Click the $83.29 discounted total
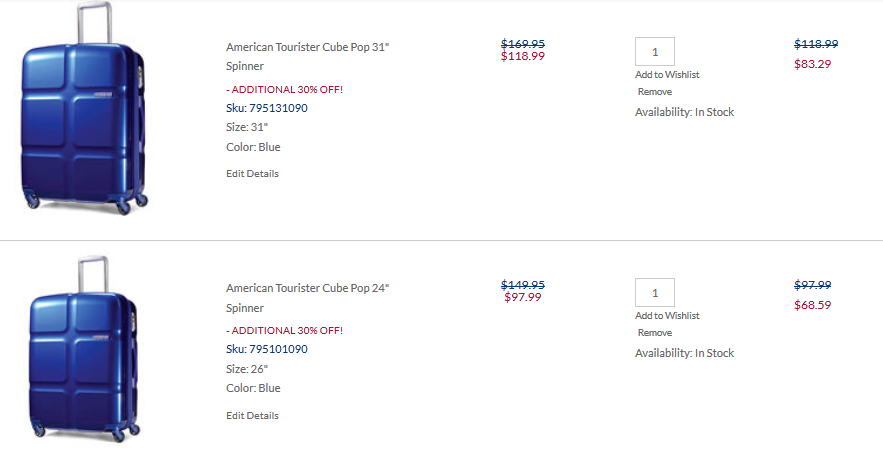Screen dimensions: 883x463 coord(813,64)
